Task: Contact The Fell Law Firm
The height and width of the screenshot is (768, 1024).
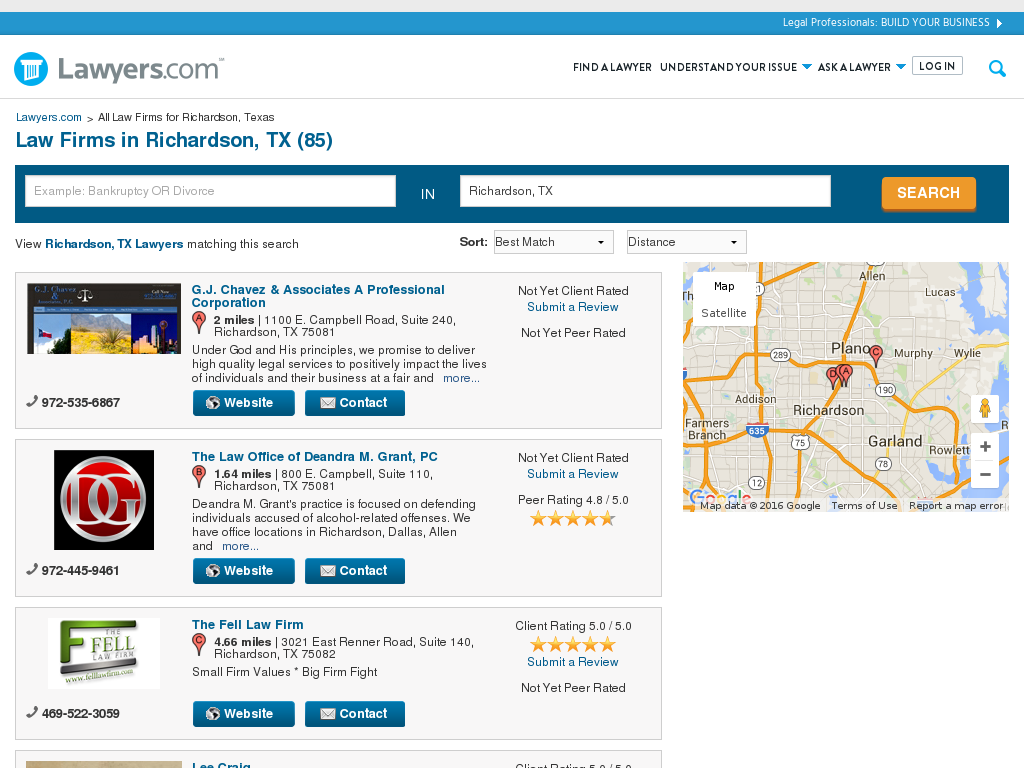Action: [x=355, y=714]
